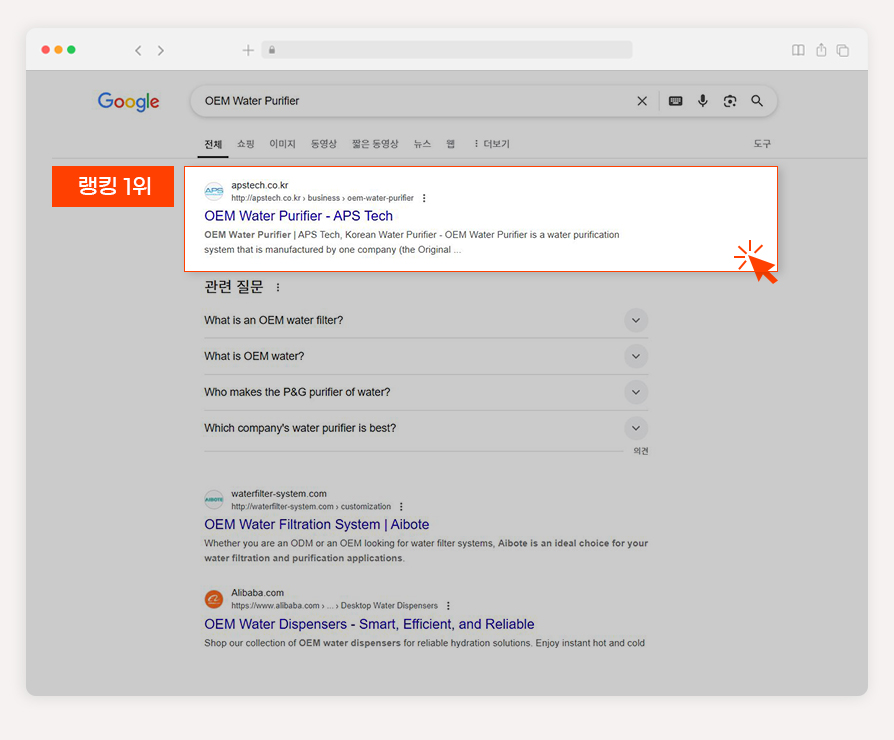Expand the "What is OEM water?" question
Viewport: 894px width, 740px height.
636,356
